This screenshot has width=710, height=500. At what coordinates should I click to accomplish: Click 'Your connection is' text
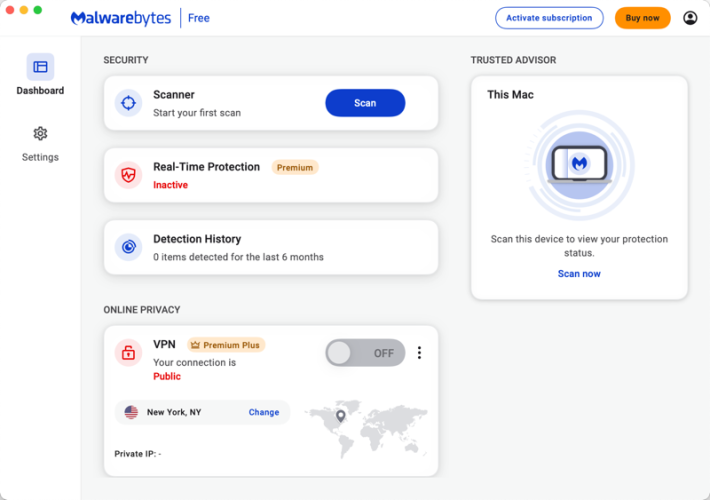tap(194, 362)
